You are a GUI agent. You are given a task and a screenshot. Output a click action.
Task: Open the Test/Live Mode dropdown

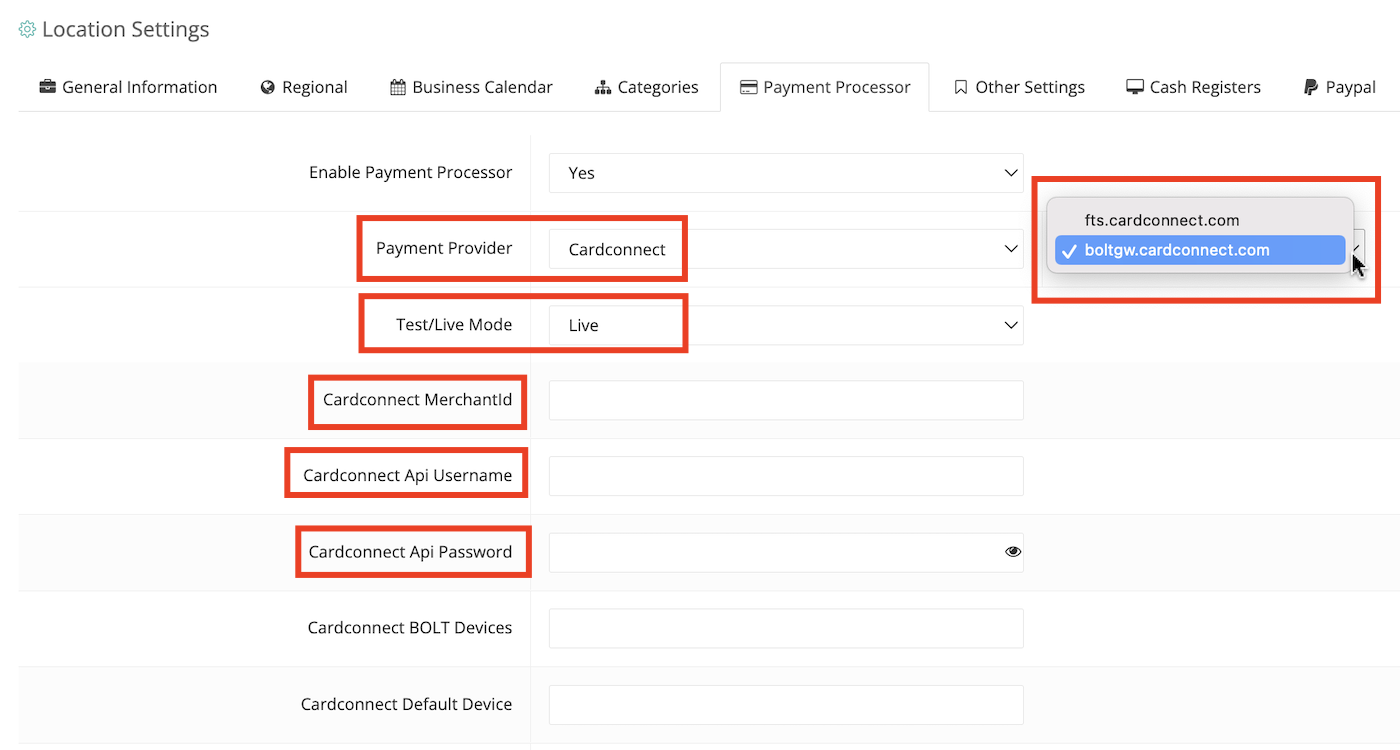(786, 325)
